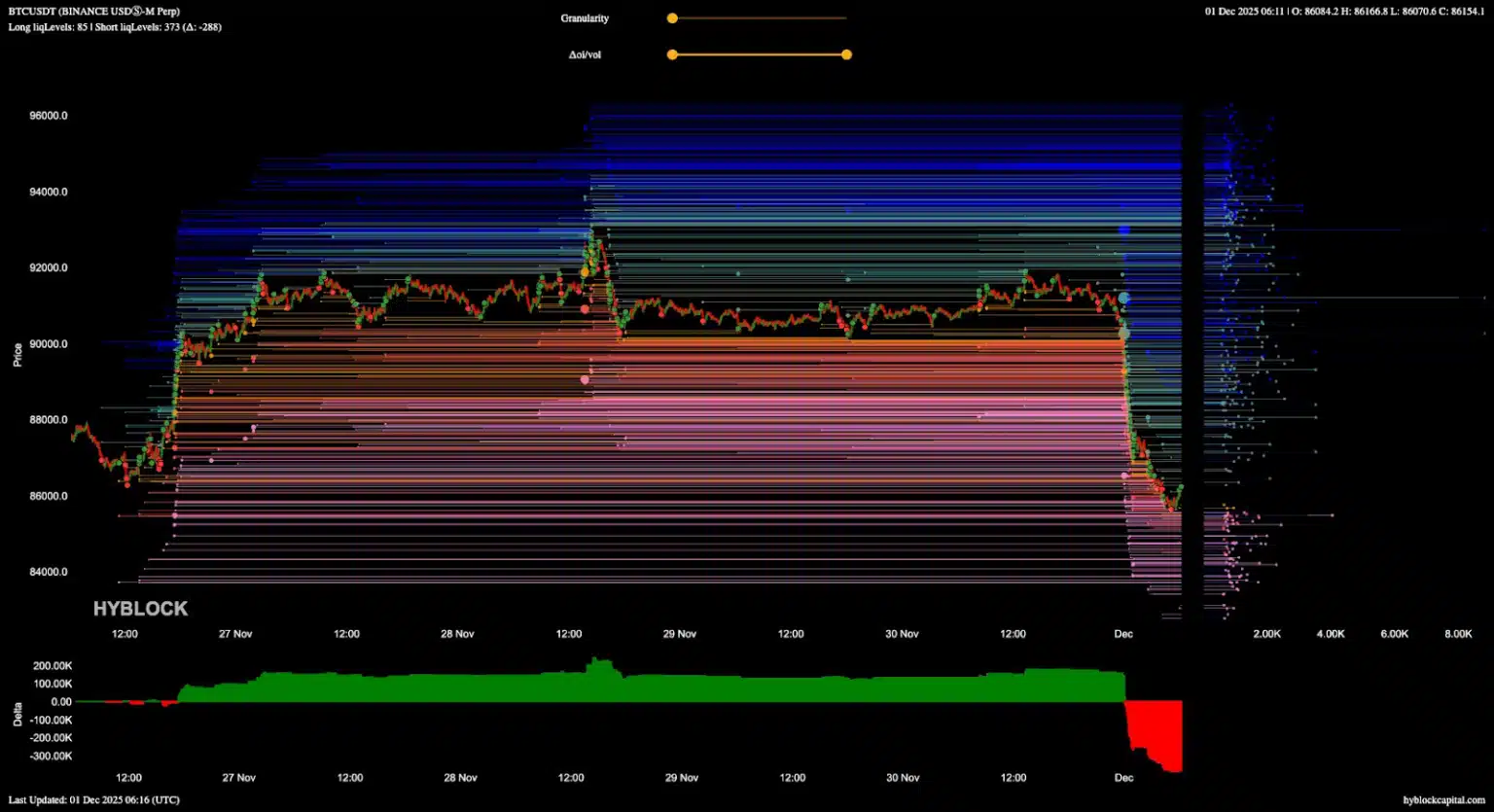The width and height of the screenshot is (1494, 812).
Task: Click the large blue dot near 93000 at Dec
Action: (1124, 230)
